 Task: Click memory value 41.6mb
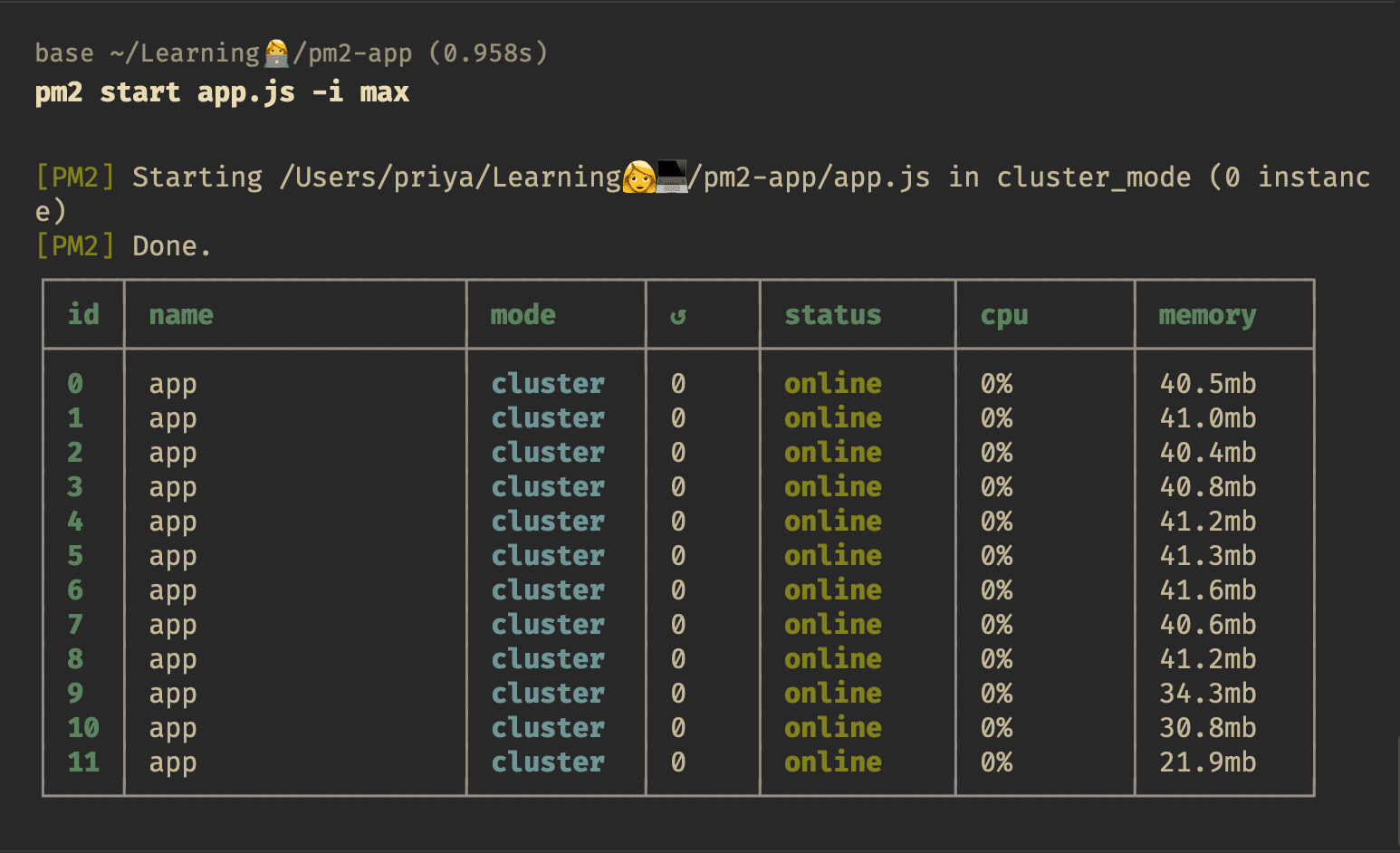(1208, 590)
